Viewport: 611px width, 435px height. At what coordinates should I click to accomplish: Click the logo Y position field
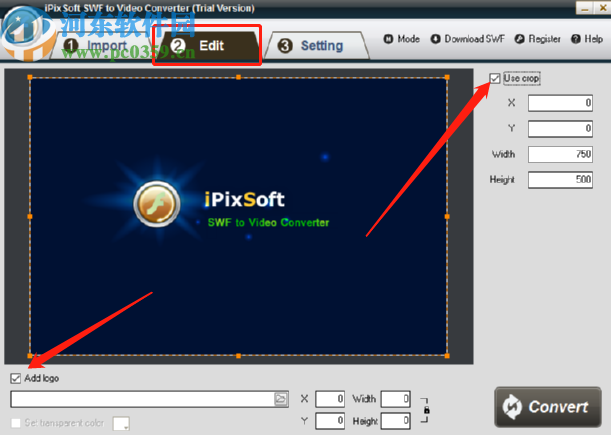coord(330,421)
